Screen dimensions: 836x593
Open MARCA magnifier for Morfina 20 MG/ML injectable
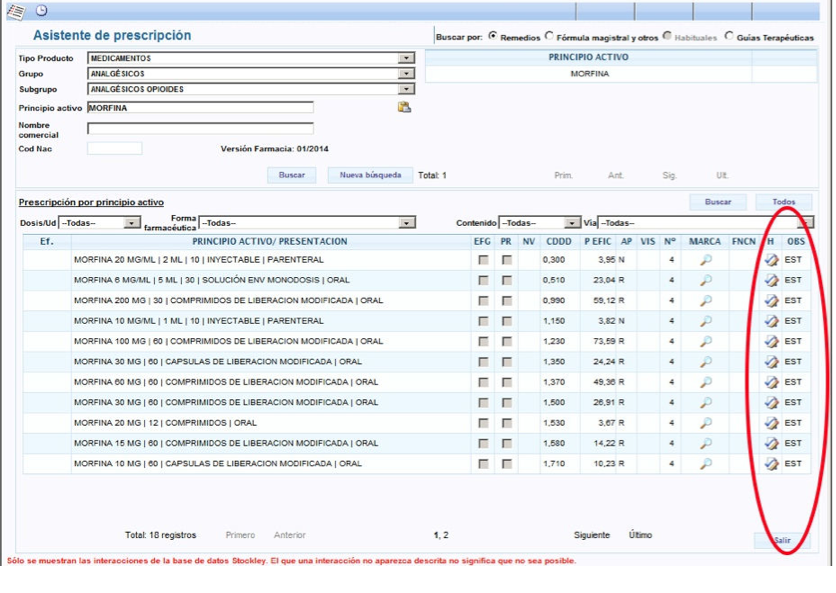click(705, 260)
